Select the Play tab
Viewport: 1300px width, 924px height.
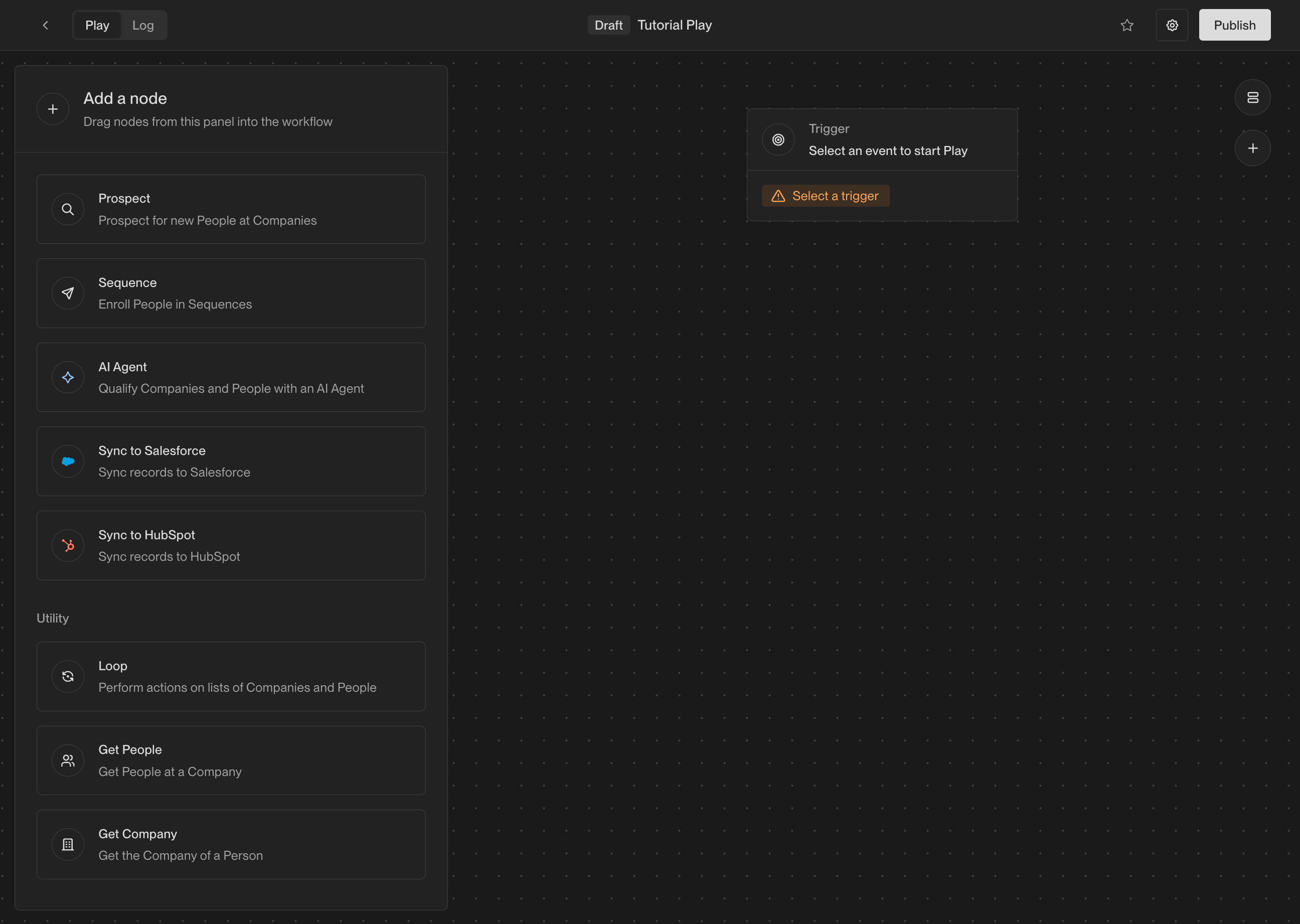click(x=97, y=25)
